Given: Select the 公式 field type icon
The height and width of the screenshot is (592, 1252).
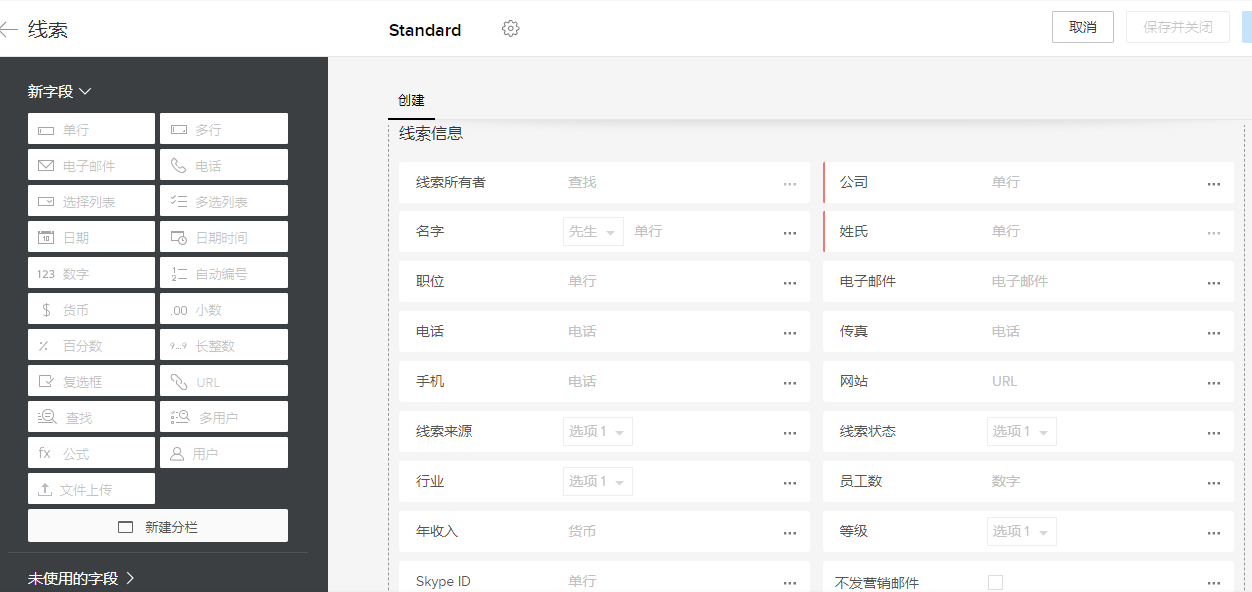Looking at the screenshot, I should tap(91, 452).
